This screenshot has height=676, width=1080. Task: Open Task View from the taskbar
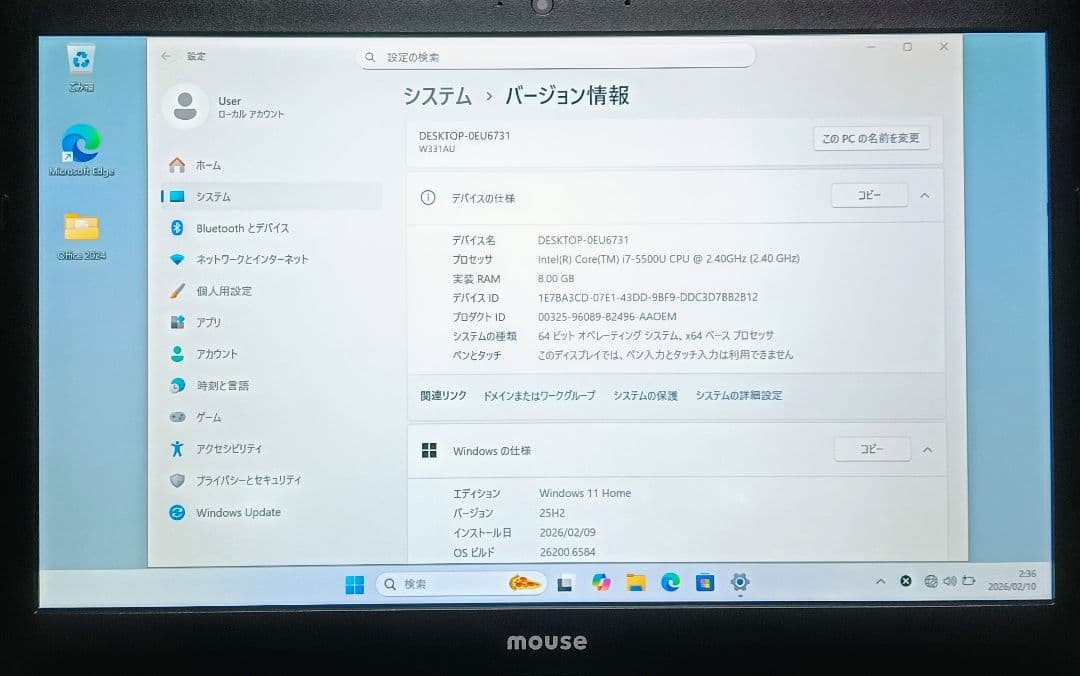click(x=566, y=583)
